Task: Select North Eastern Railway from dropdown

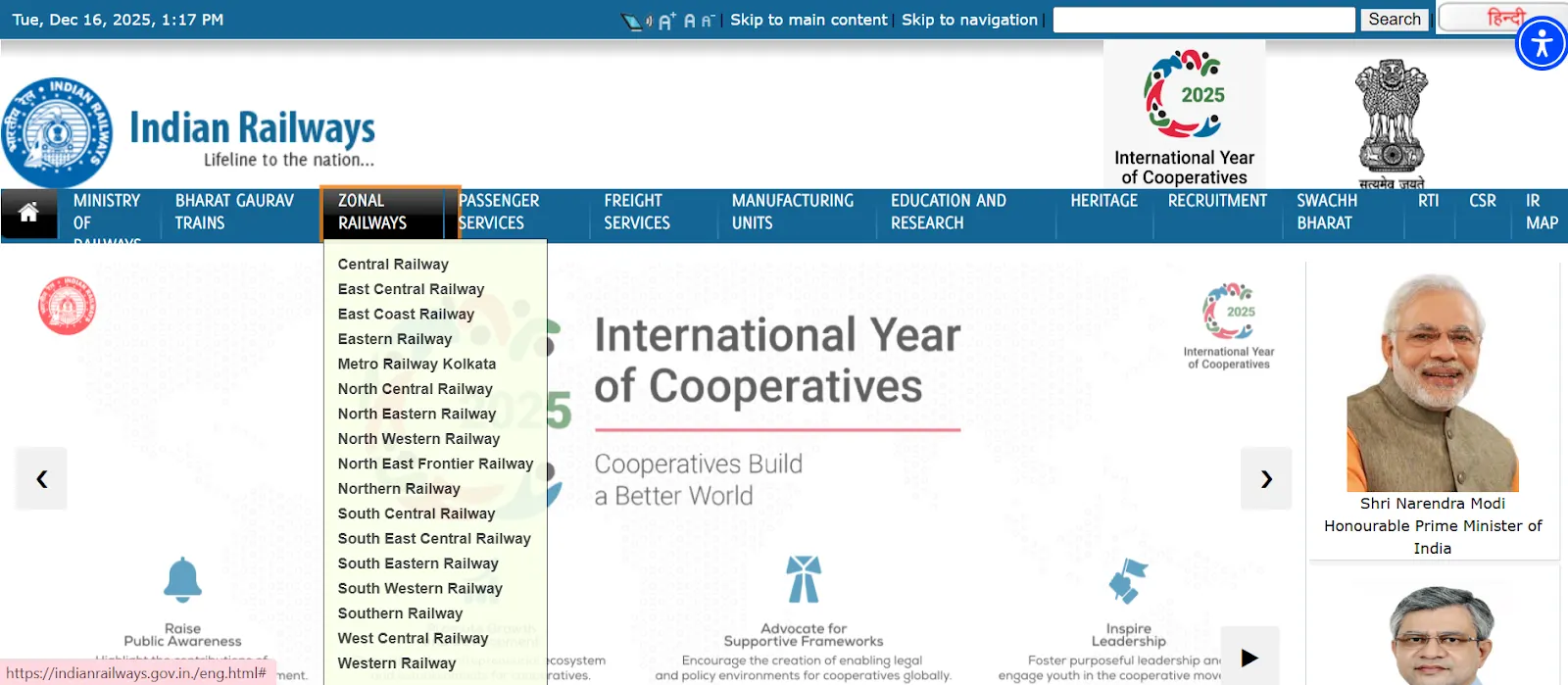Action: 416,414
